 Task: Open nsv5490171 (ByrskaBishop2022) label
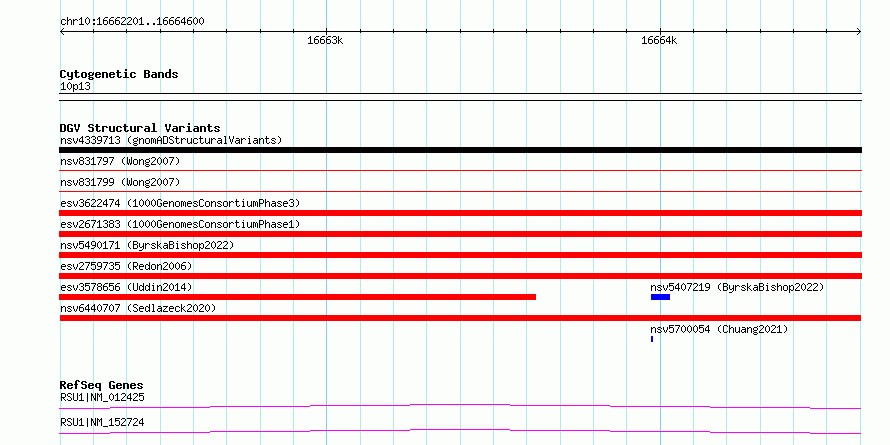147,245
